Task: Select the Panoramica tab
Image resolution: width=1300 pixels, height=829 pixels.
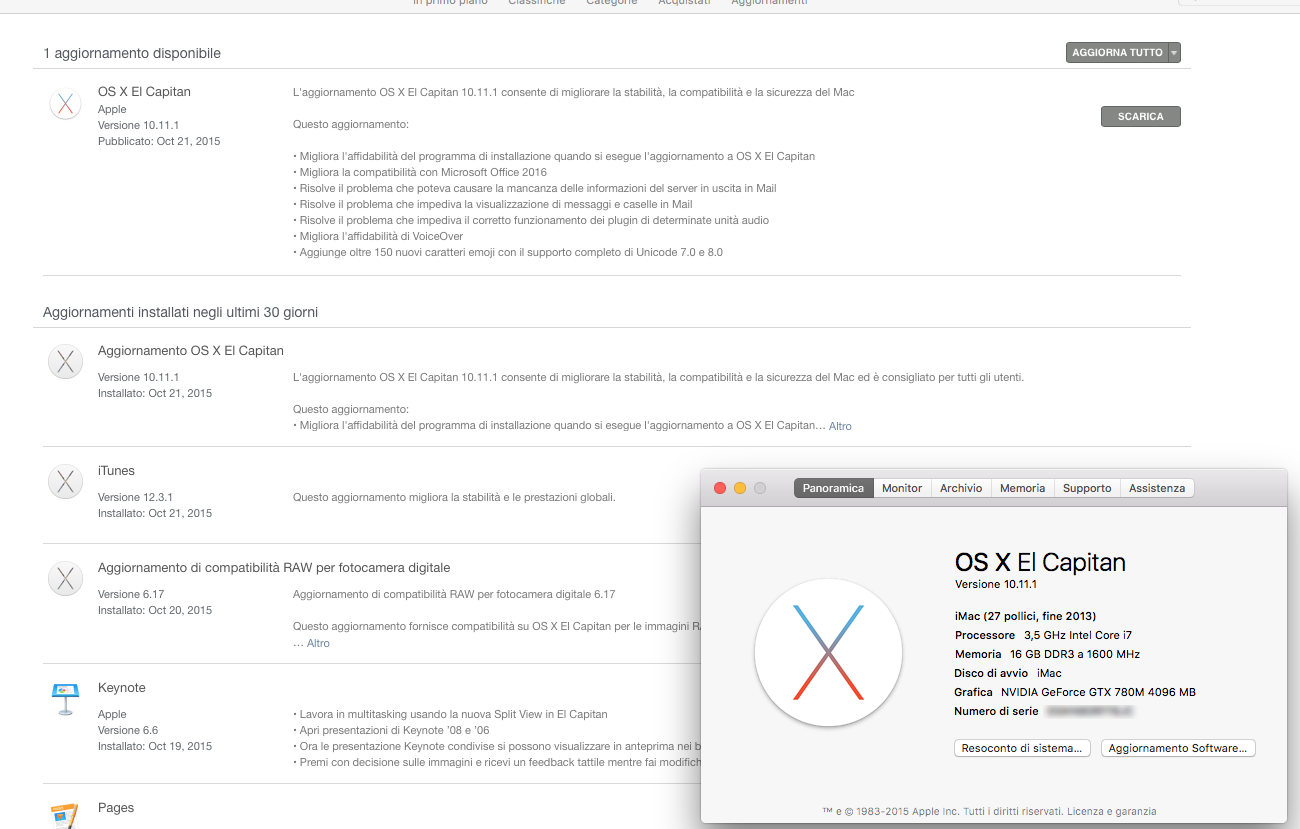Action: [833, 488]
